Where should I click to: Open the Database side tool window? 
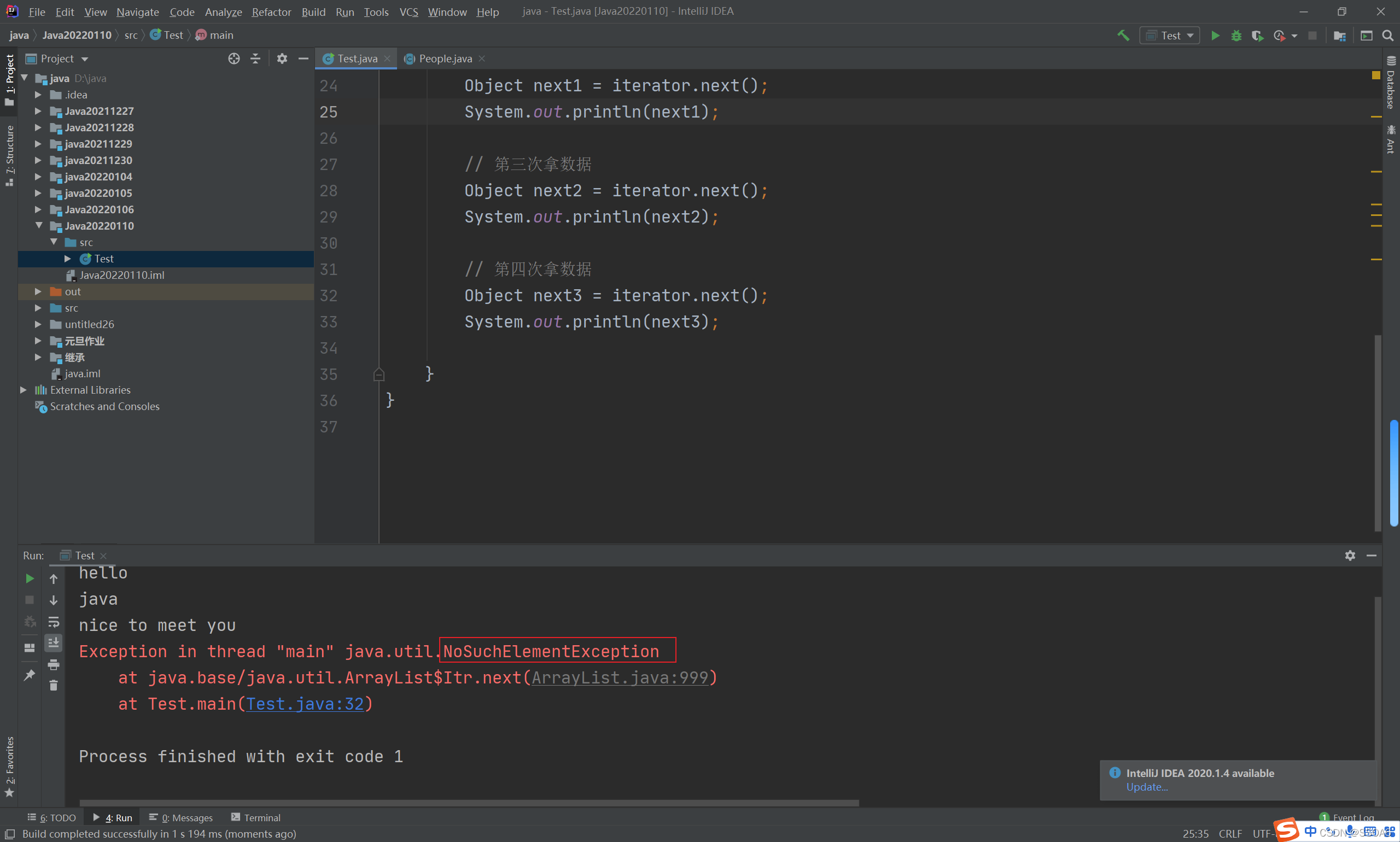1391,83
